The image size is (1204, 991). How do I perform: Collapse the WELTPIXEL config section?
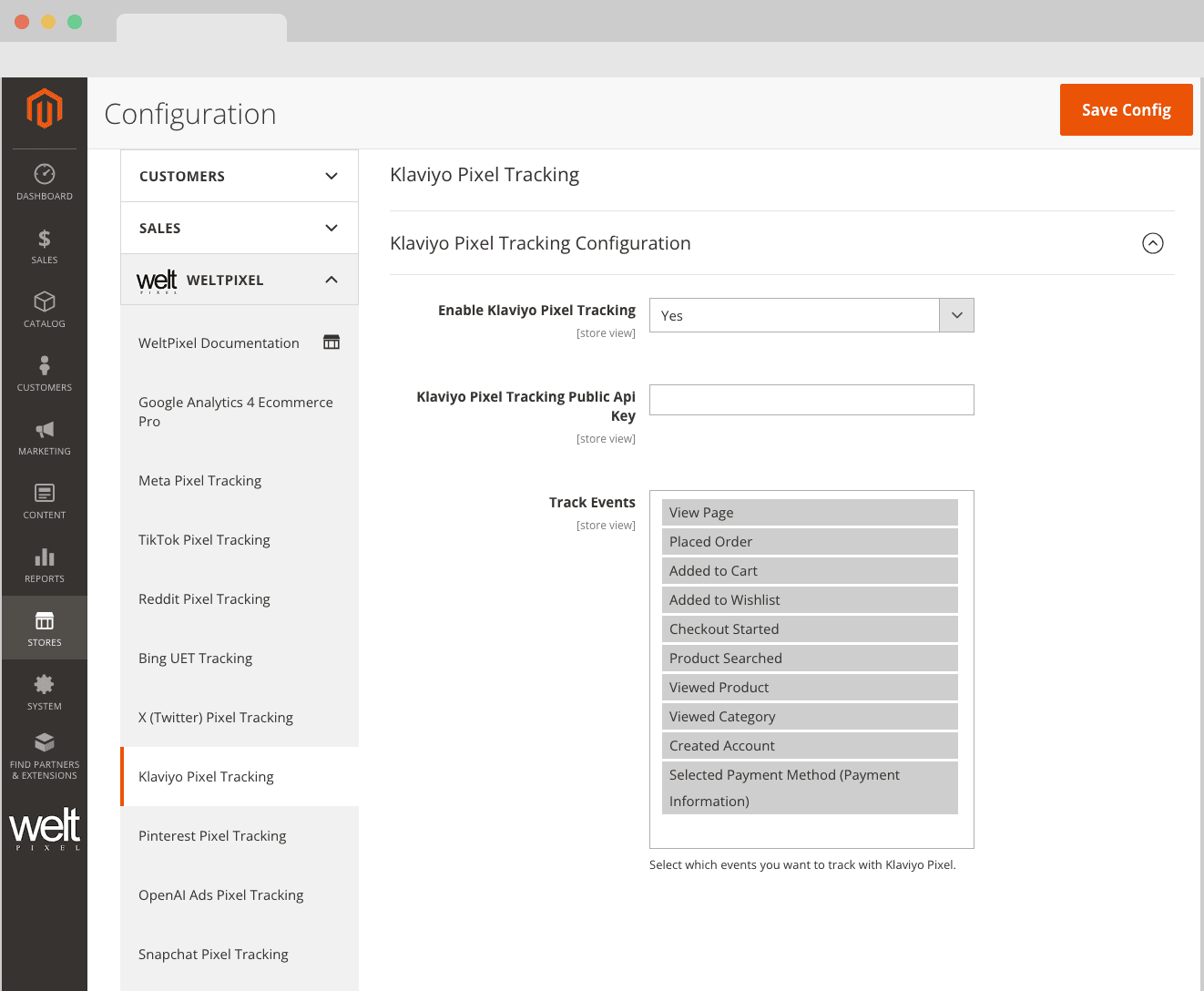(240, 280)
